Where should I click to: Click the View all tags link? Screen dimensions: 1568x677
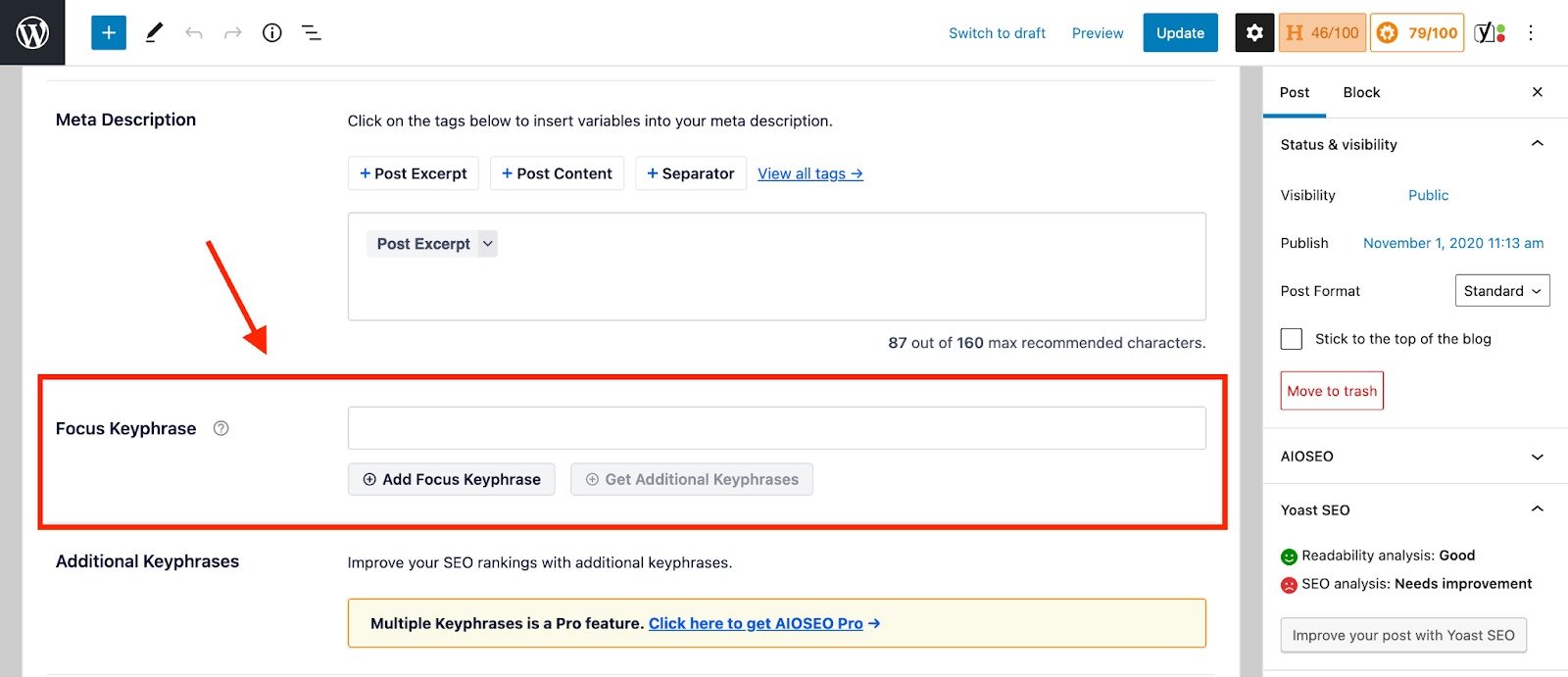click(809, 173)
